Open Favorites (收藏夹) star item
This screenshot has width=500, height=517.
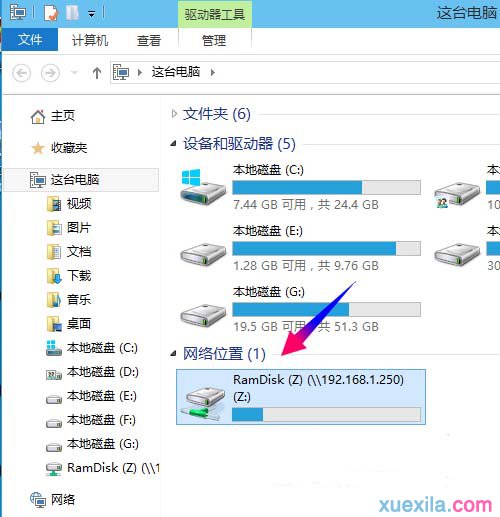click(x=59, y=148)
